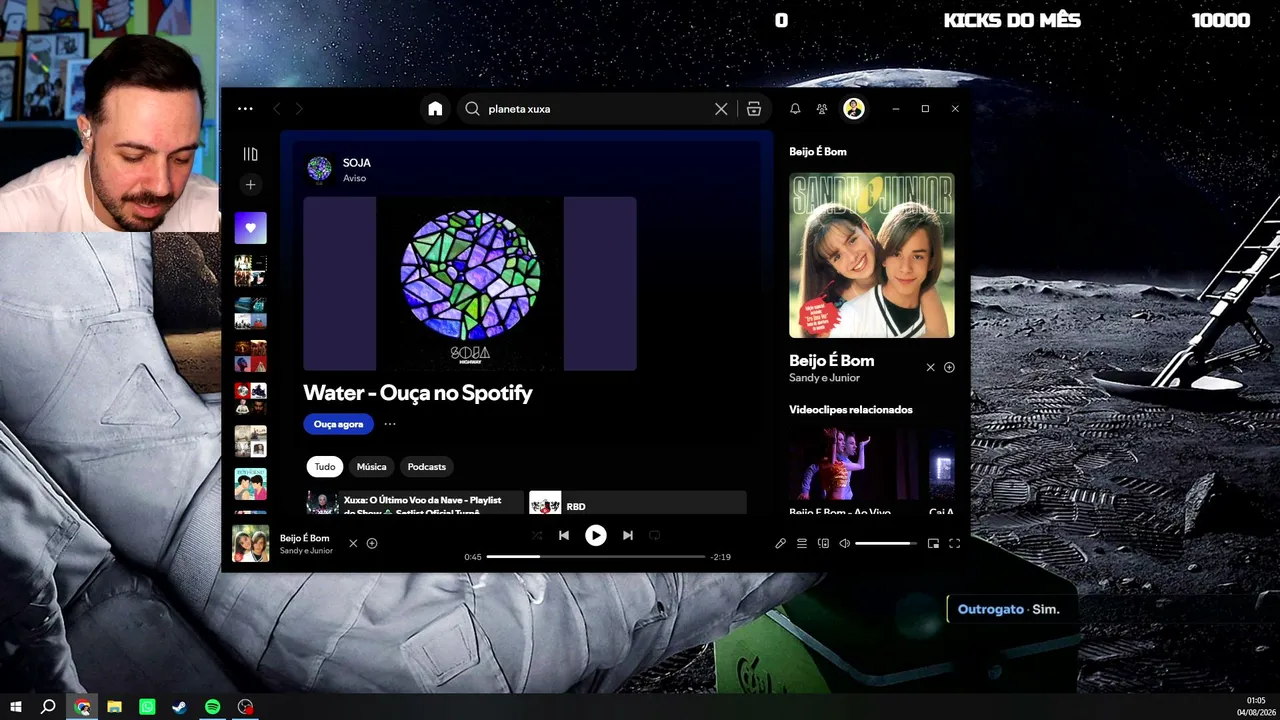1280x720 pixels.
Task: Open lyrics microphone icon
Action: coord(781,543)
